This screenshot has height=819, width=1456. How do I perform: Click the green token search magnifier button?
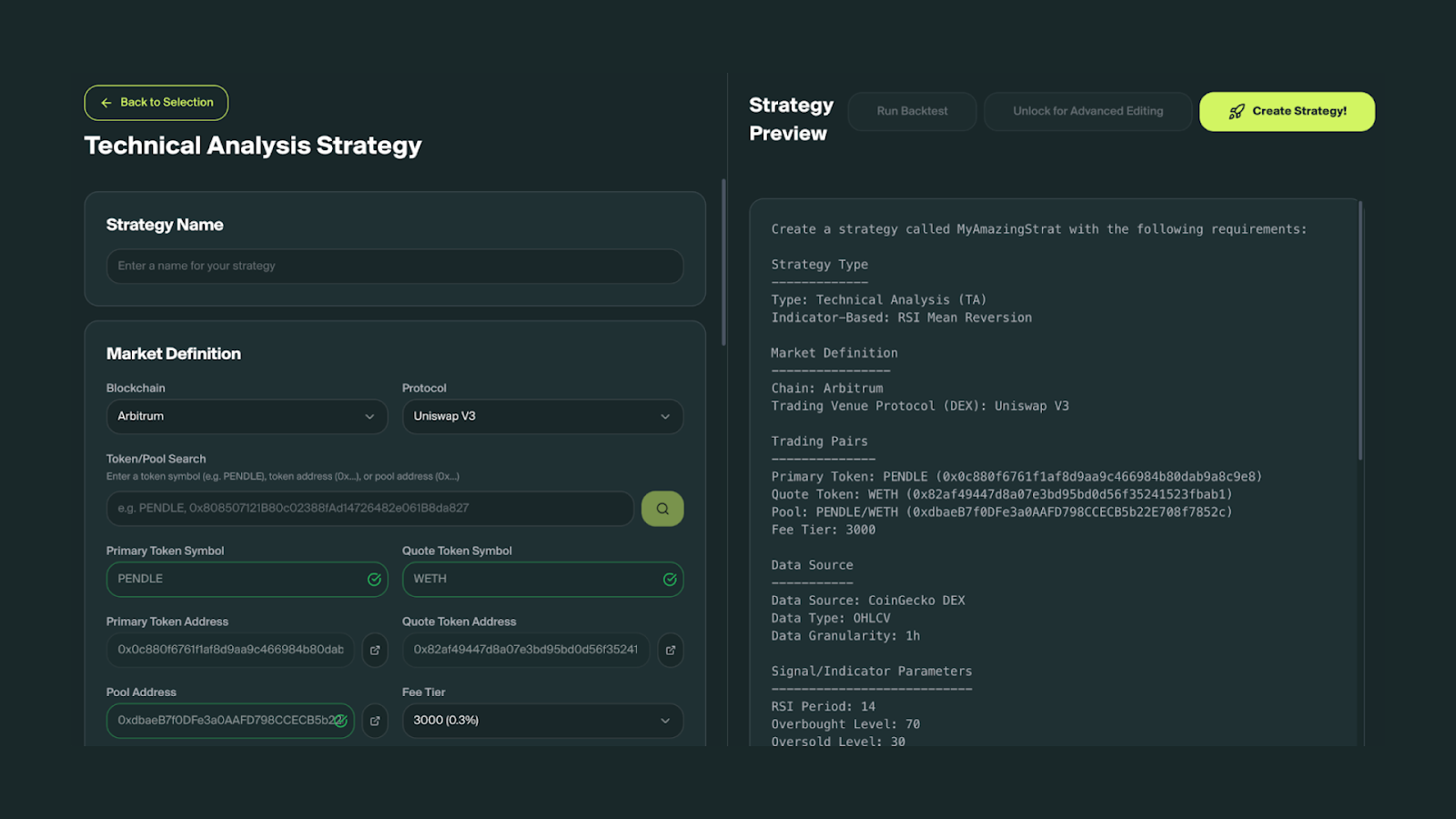(x=662, y=509)
